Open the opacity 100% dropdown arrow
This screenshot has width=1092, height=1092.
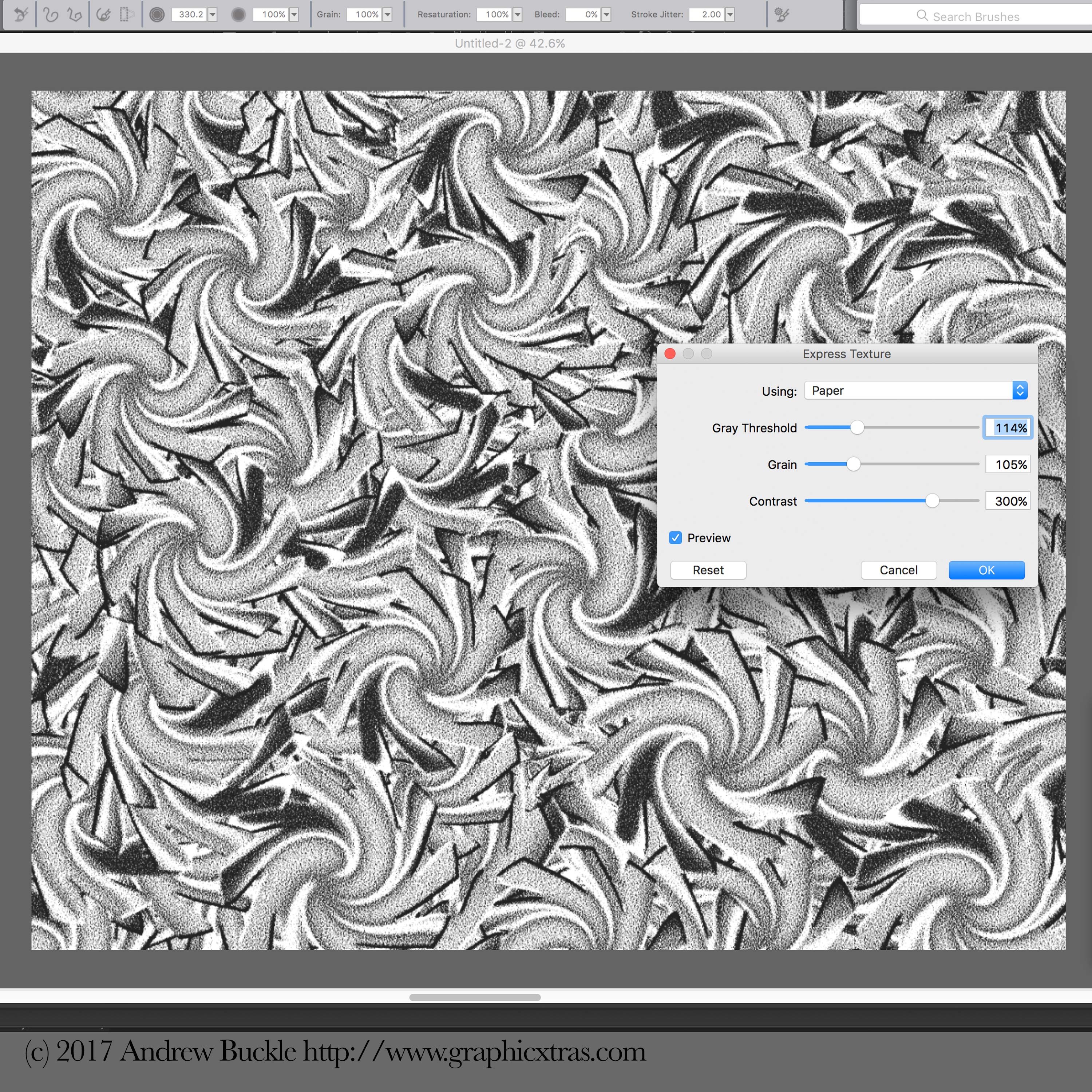click(294, 14)
